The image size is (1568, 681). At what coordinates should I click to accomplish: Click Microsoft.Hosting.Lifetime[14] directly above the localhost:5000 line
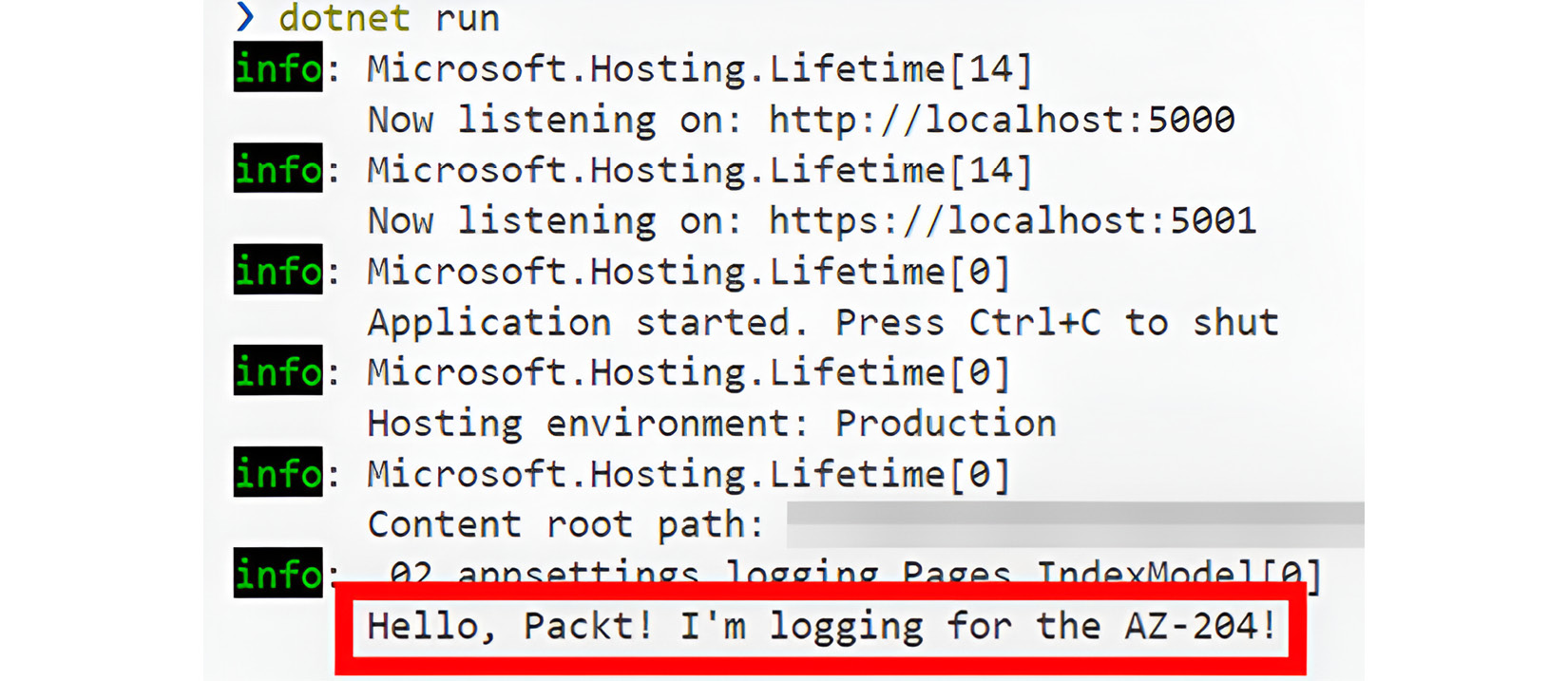point(700,69)
